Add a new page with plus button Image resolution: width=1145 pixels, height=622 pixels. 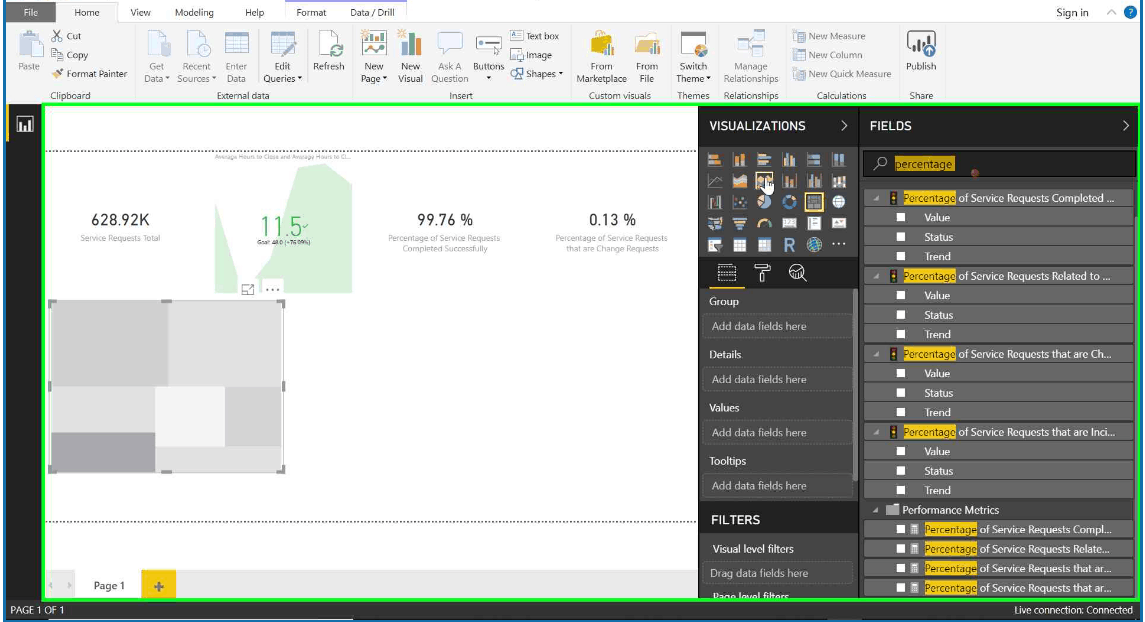(158, 585)
